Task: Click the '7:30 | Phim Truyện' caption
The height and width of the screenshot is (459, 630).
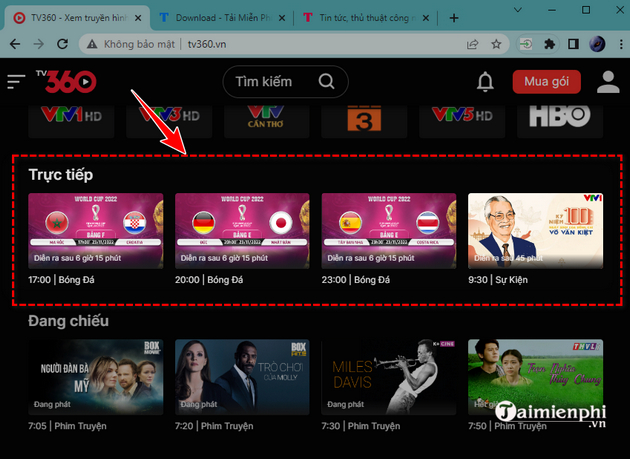Action: (x=361, y=426)
